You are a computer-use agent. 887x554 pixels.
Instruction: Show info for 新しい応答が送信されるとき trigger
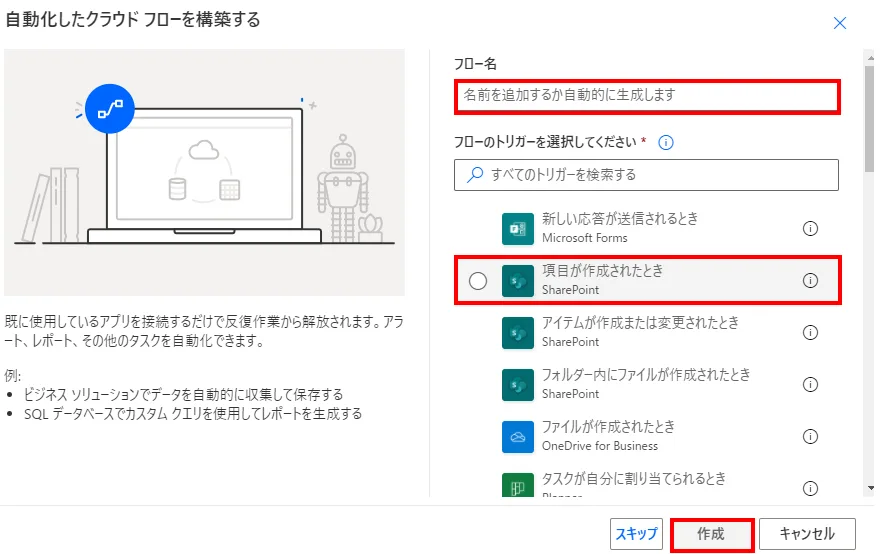point(810,228)
